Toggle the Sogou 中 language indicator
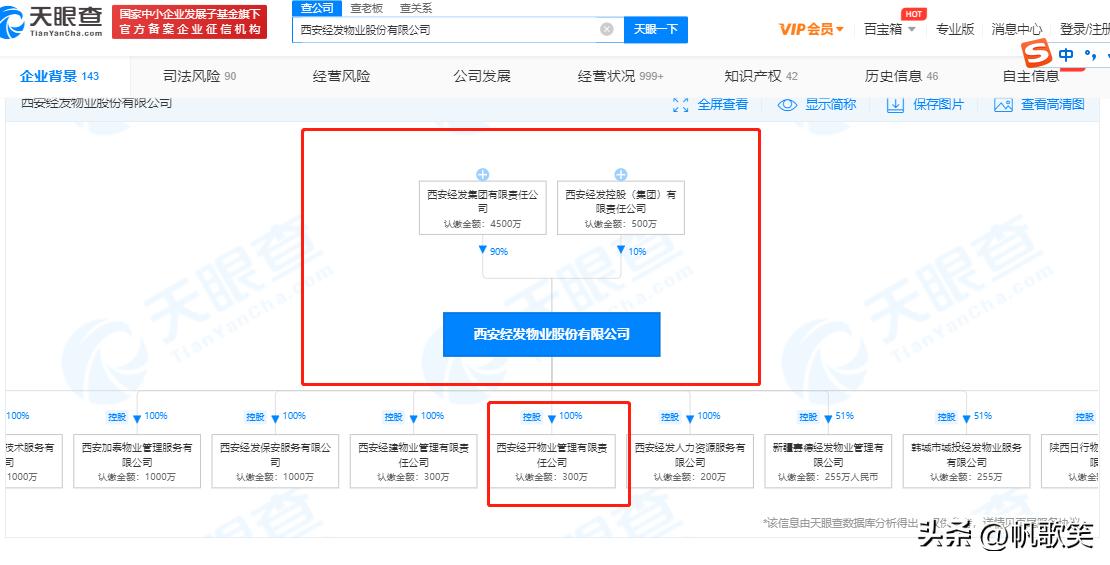Image resolution: width=1110 pixels, height=565 pixels. [x=1065, y=55]
